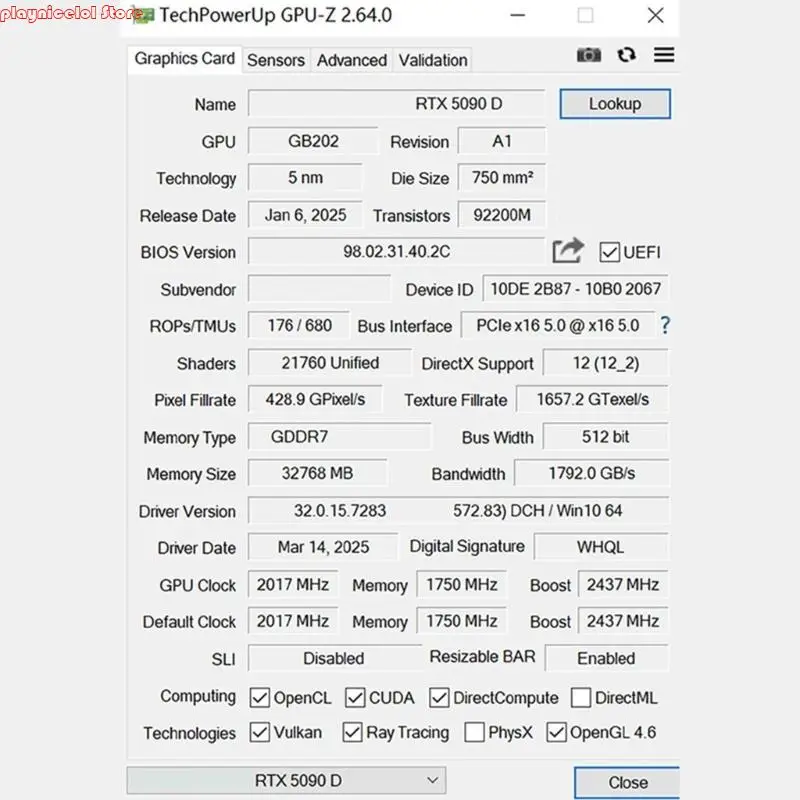Click the BIOS Version 98.02.31.40.2C field

tap(396, 252)
